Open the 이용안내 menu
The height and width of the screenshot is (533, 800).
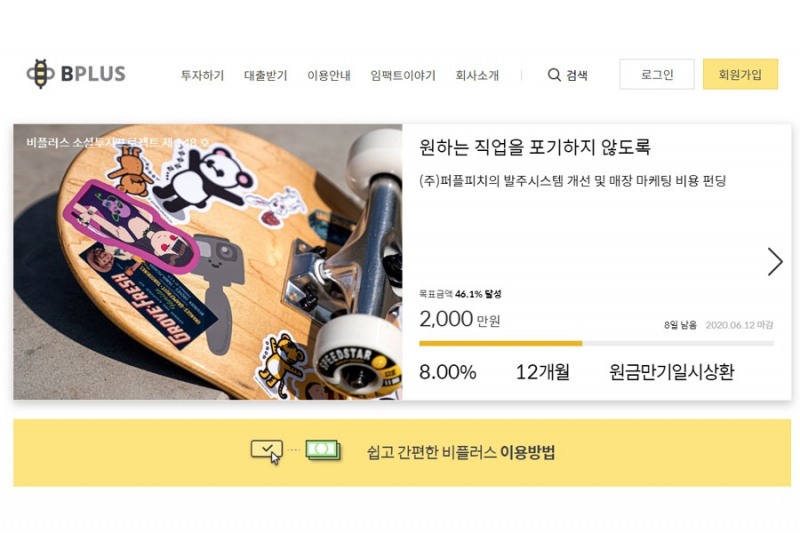tap(329, 75)
